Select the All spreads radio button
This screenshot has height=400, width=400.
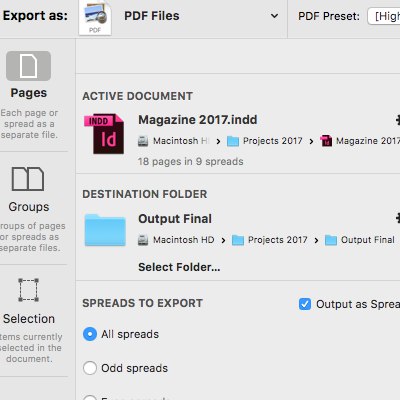click(x=90, y=334)
